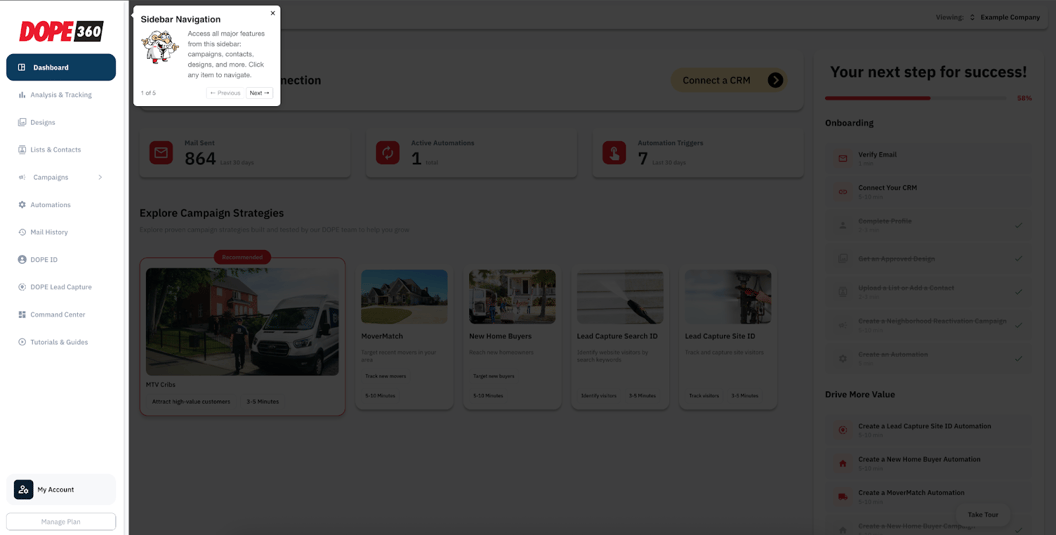1056x535 pixels.
Task: Expand the Campaigns submenu chevron
Action: point(100,177)
